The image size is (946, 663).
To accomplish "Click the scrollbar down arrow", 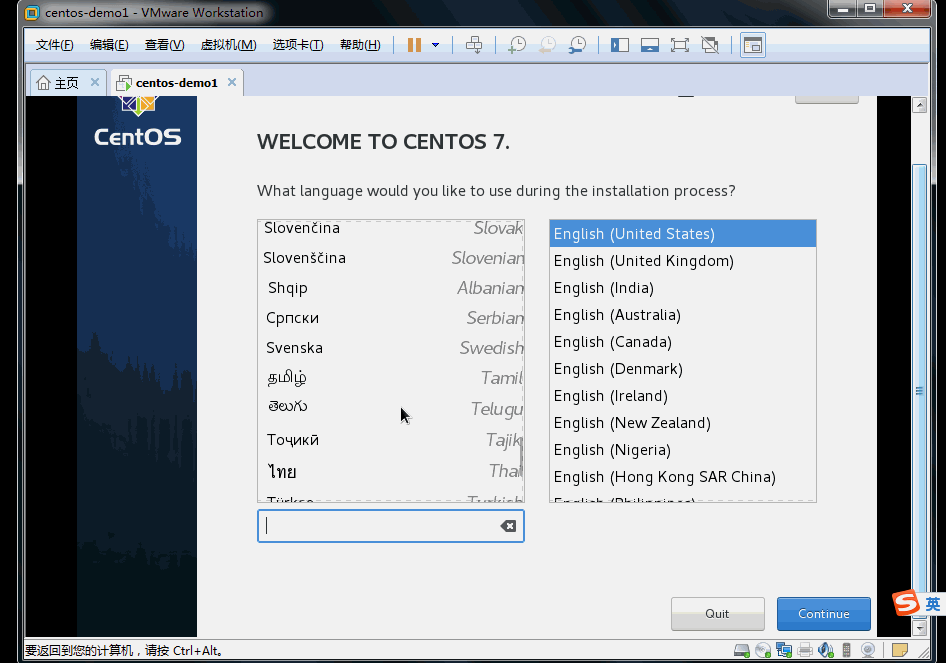I will pos(919,628).
